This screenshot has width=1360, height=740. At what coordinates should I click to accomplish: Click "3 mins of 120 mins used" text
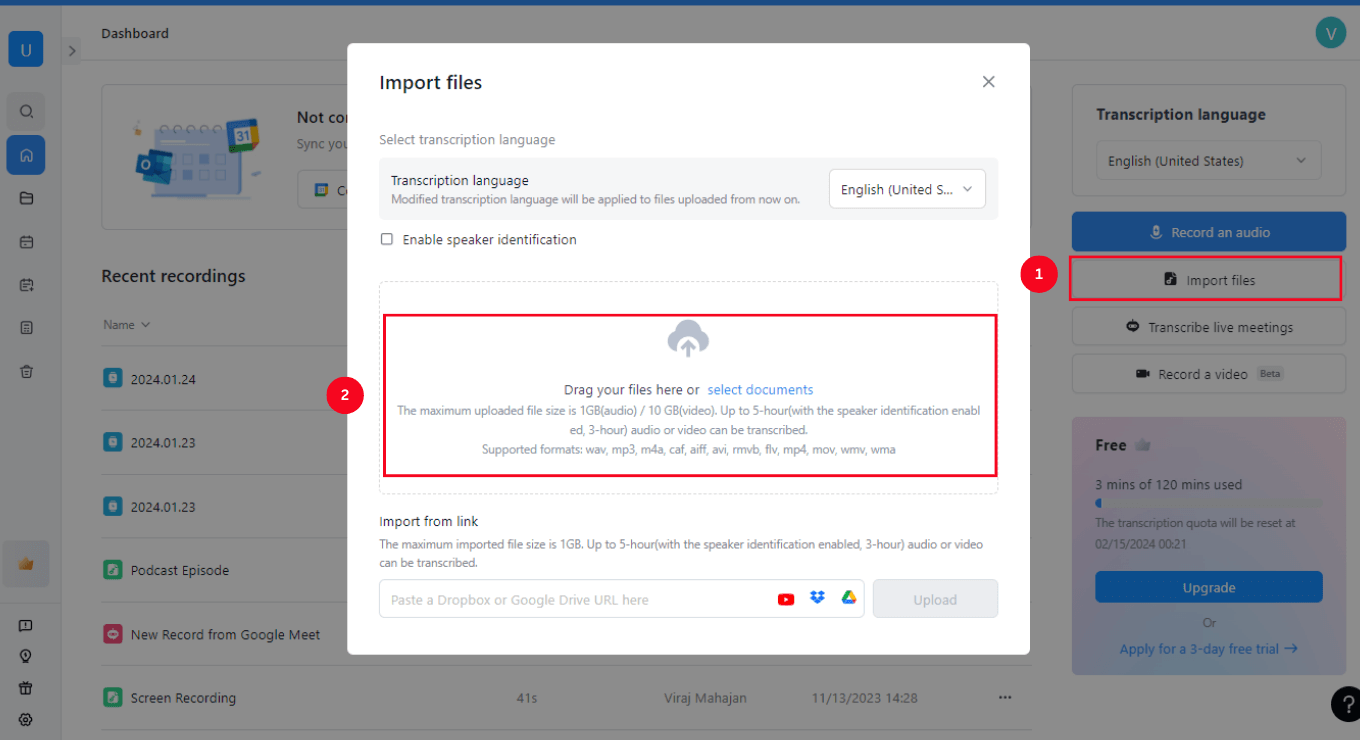1169,485
